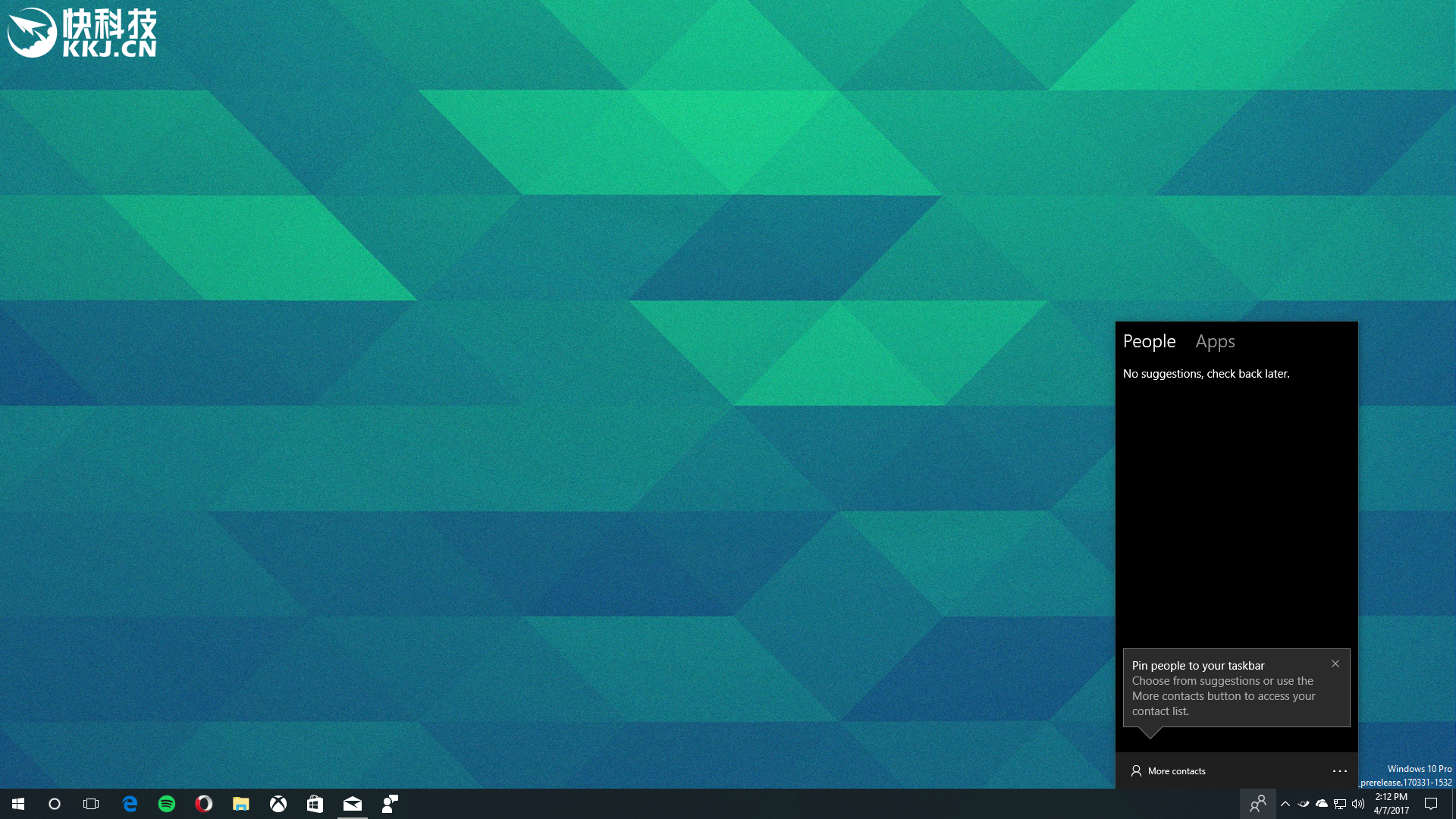
Task: Open Task View
Action: pos(91,804)
